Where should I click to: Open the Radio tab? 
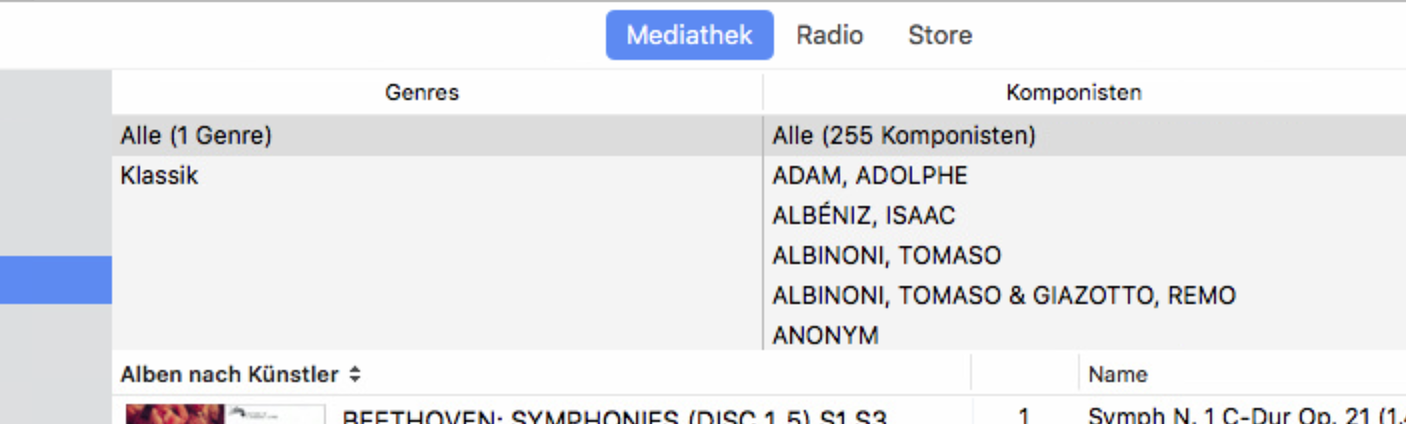pos(829,35)
